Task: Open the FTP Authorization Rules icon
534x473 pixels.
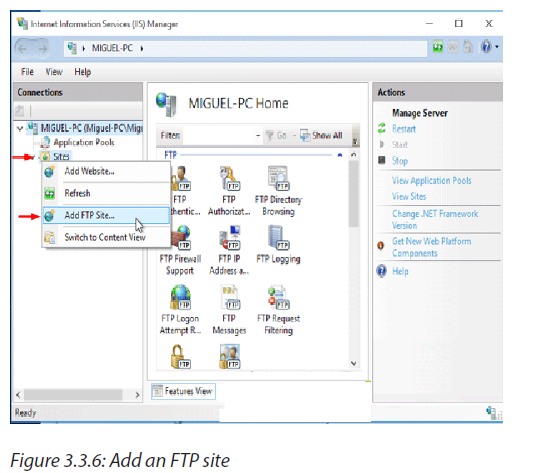Action: tap(229, 191)
